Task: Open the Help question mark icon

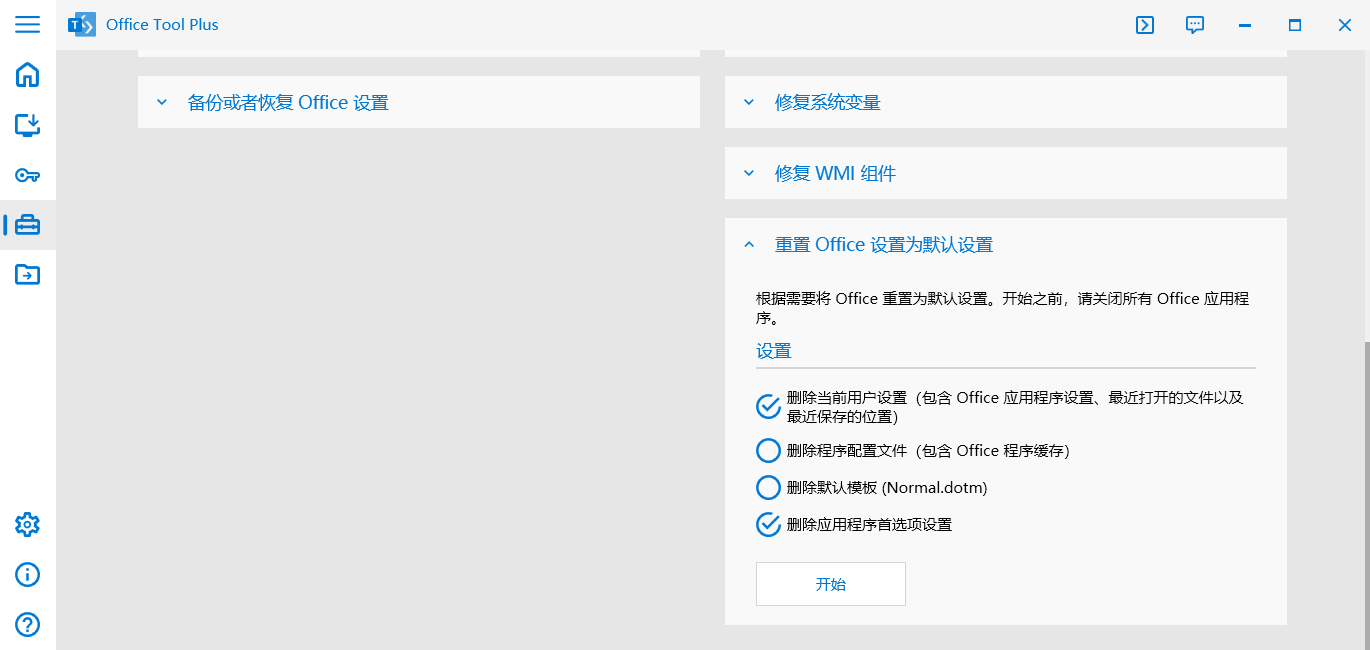Action: (27, 624)
